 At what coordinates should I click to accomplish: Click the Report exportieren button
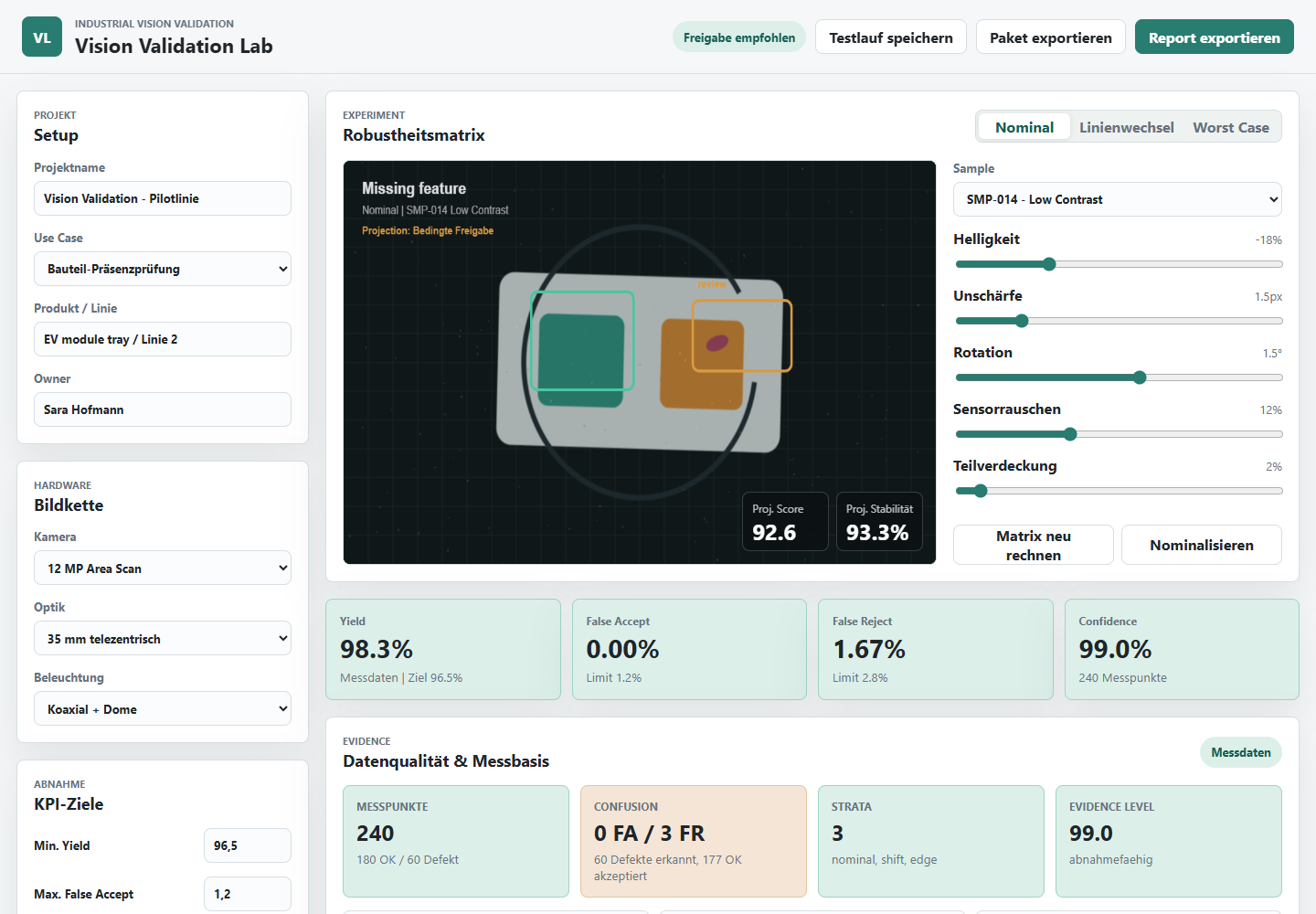click(1215, 37)
